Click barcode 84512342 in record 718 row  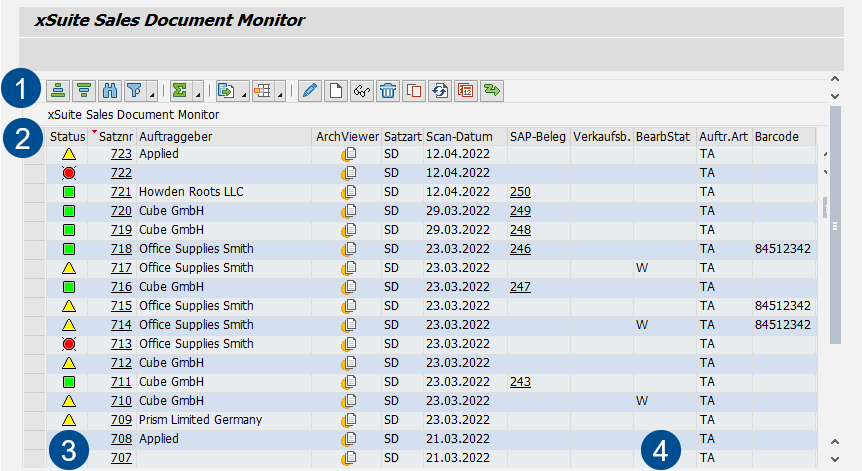pyautogui.click(x=782, y=249)
